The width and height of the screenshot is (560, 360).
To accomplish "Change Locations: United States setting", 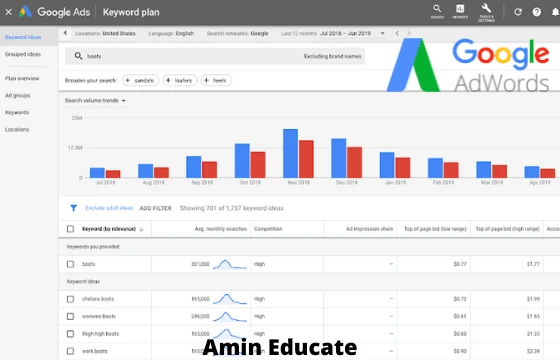I will click(x=105, y=33).
